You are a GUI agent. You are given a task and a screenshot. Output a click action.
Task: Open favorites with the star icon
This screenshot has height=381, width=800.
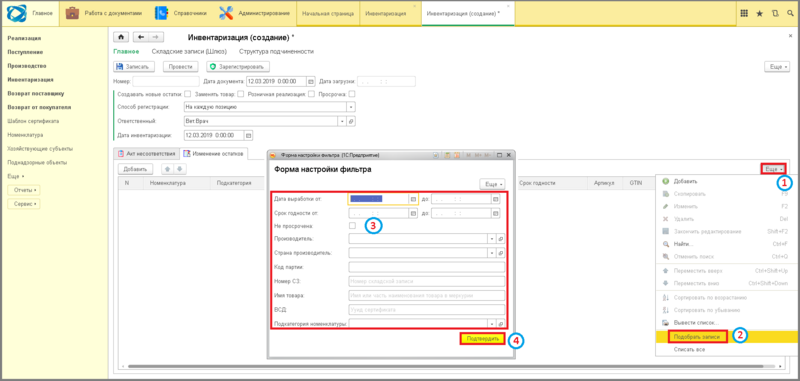click(x=760, y=14)
